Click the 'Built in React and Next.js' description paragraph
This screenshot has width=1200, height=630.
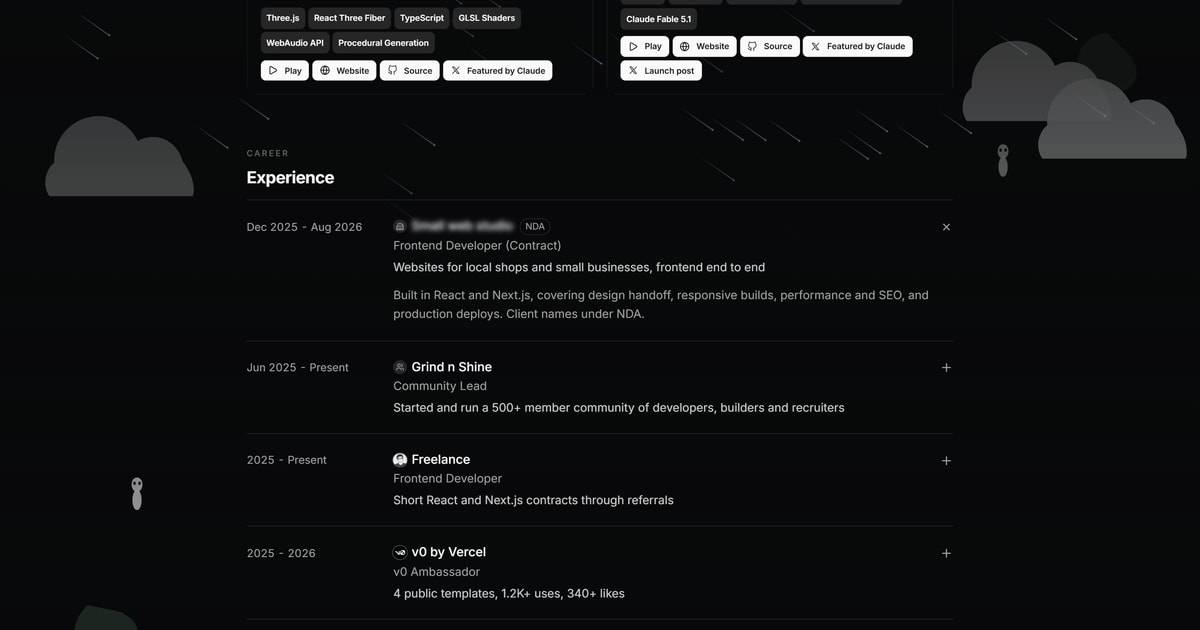(x=661, y=305)
